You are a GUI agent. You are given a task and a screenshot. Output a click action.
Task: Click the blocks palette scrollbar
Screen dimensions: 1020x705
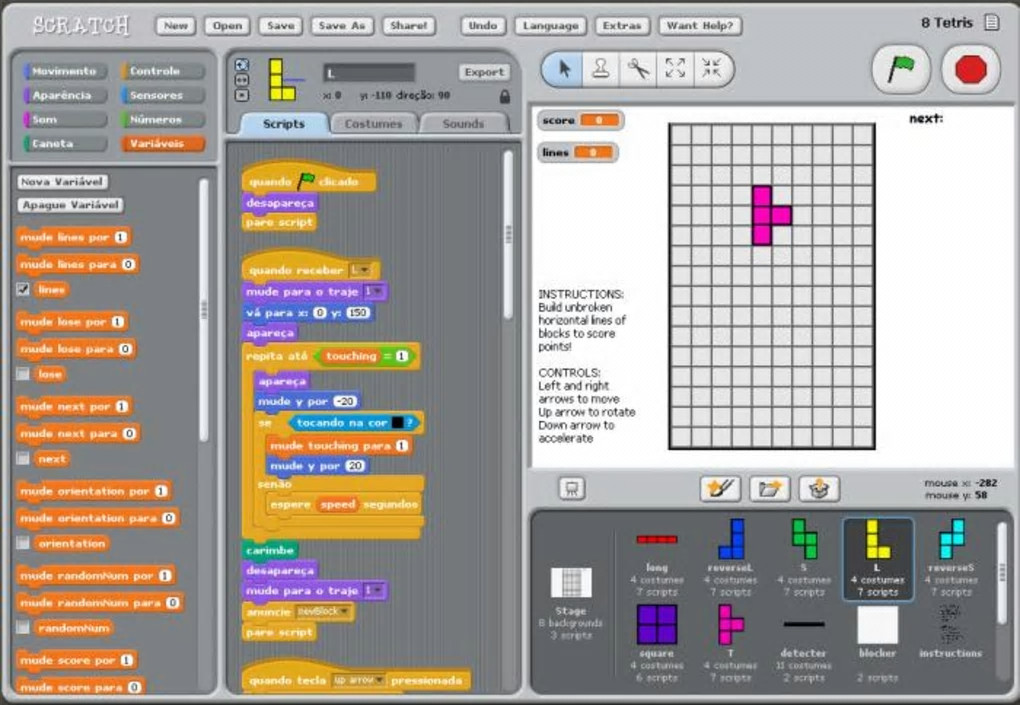[x=204, y=310]
